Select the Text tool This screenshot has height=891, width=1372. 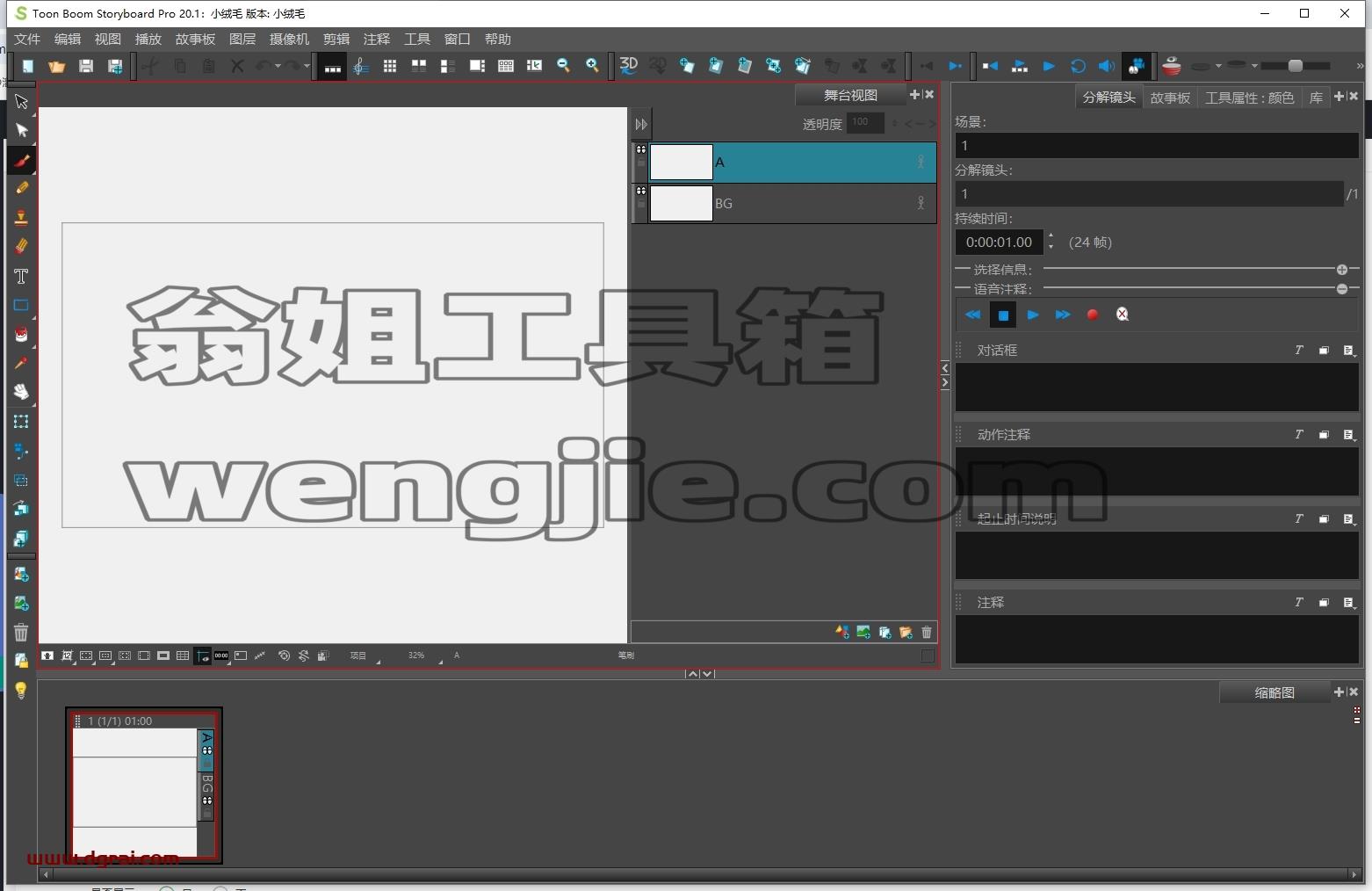(x=22, y=276)
